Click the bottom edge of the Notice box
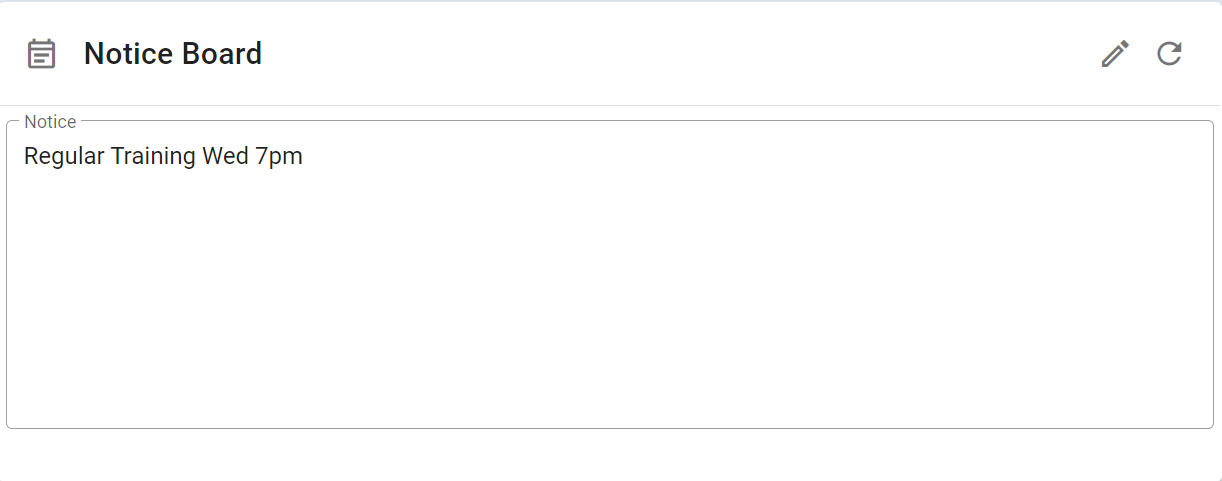 (610, 428)
